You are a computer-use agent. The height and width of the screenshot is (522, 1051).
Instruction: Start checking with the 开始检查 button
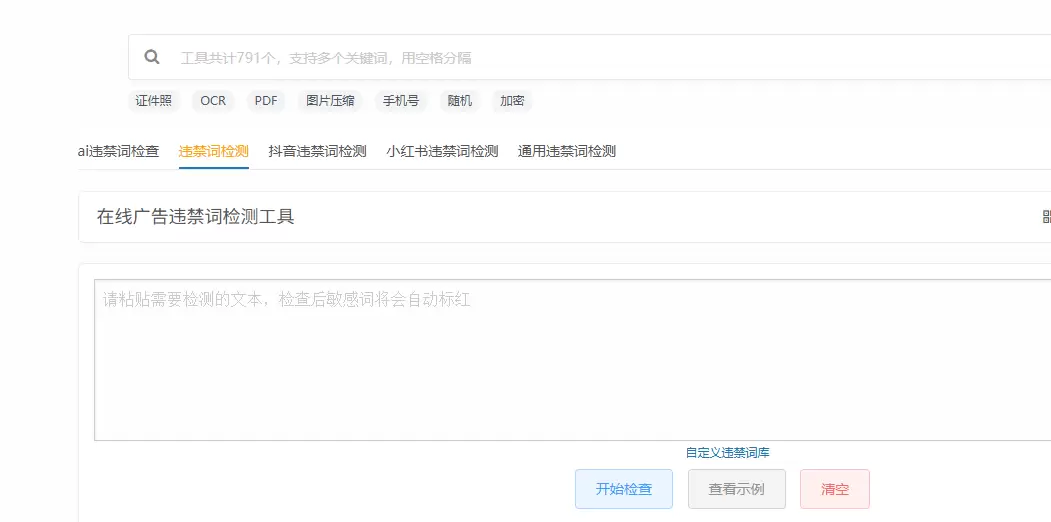pos(624,489)
